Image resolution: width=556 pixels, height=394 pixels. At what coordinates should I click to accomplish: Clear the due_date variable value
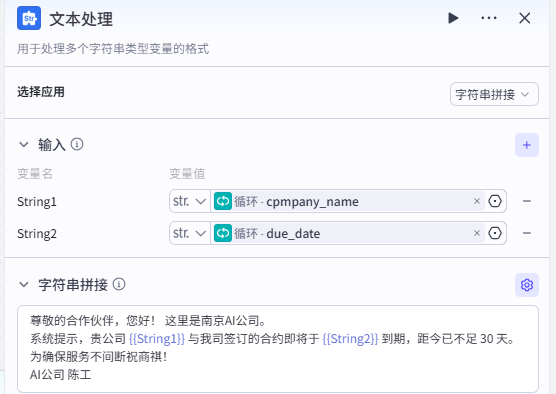click(477, 233)
